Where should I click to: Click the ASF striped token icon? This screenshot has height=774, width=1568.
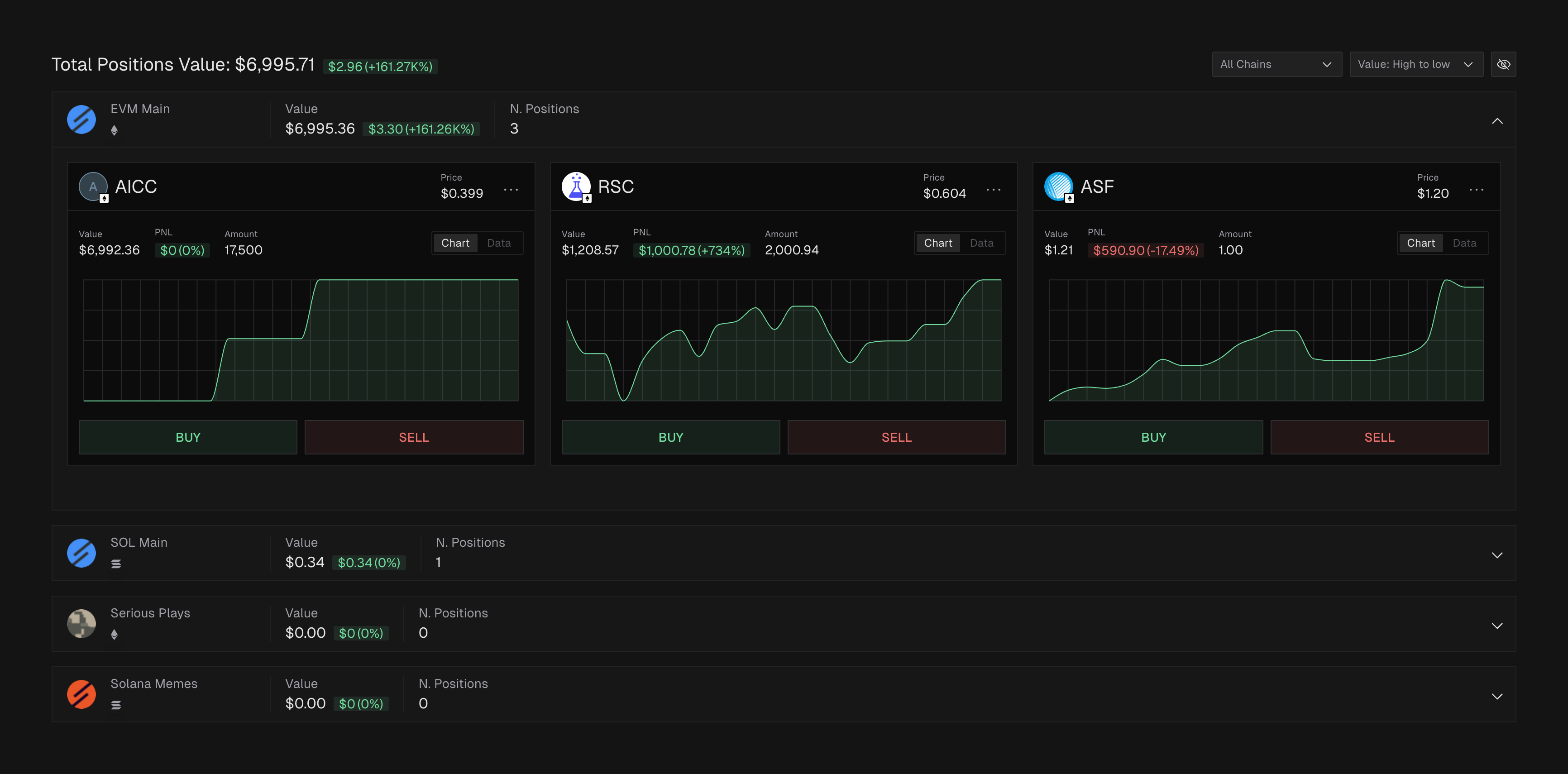[x=1058, y=186]
